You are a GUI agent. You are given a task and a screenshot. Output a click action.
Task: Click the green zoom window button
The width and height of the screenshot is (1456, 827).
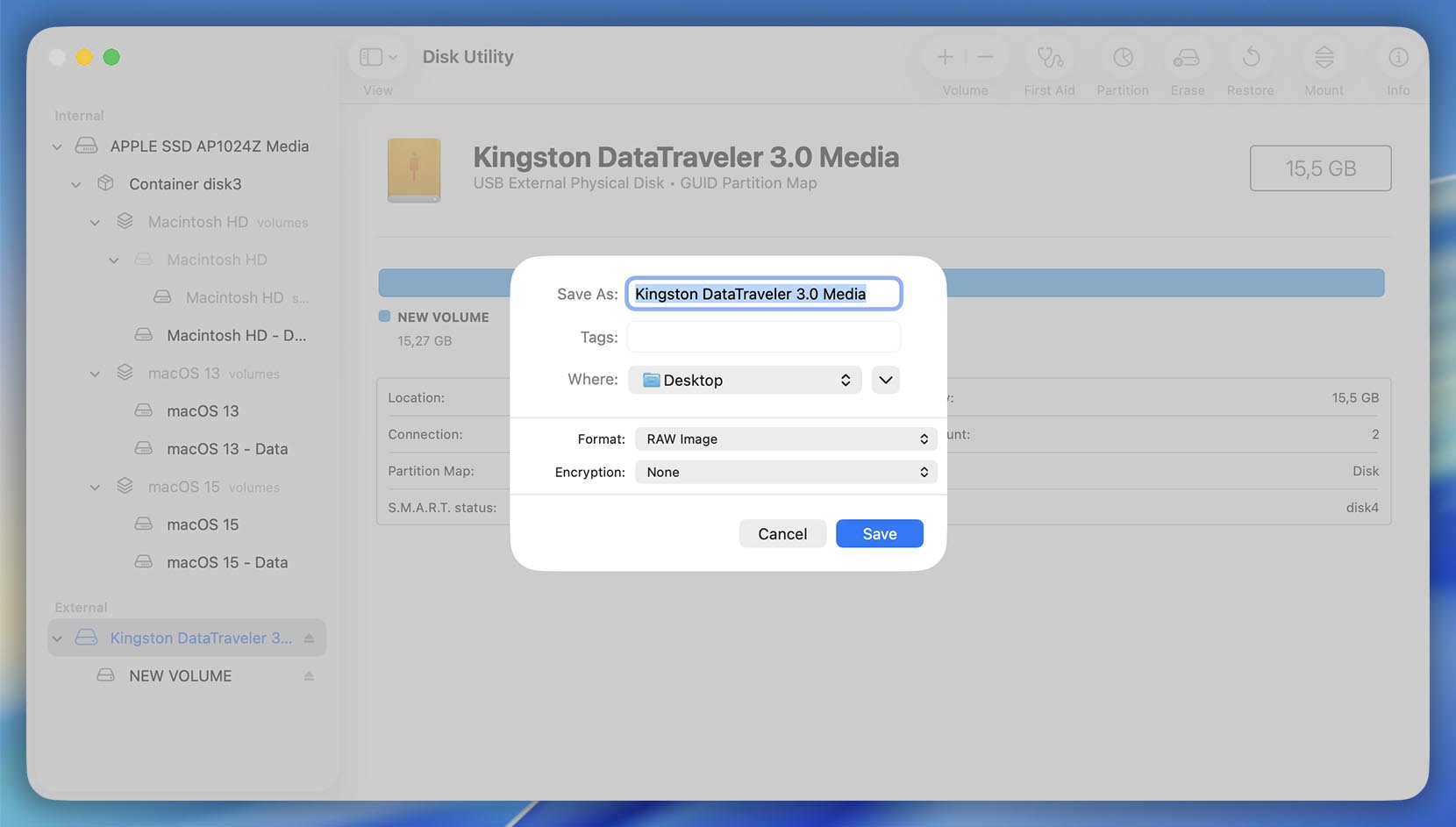point(111,57)
